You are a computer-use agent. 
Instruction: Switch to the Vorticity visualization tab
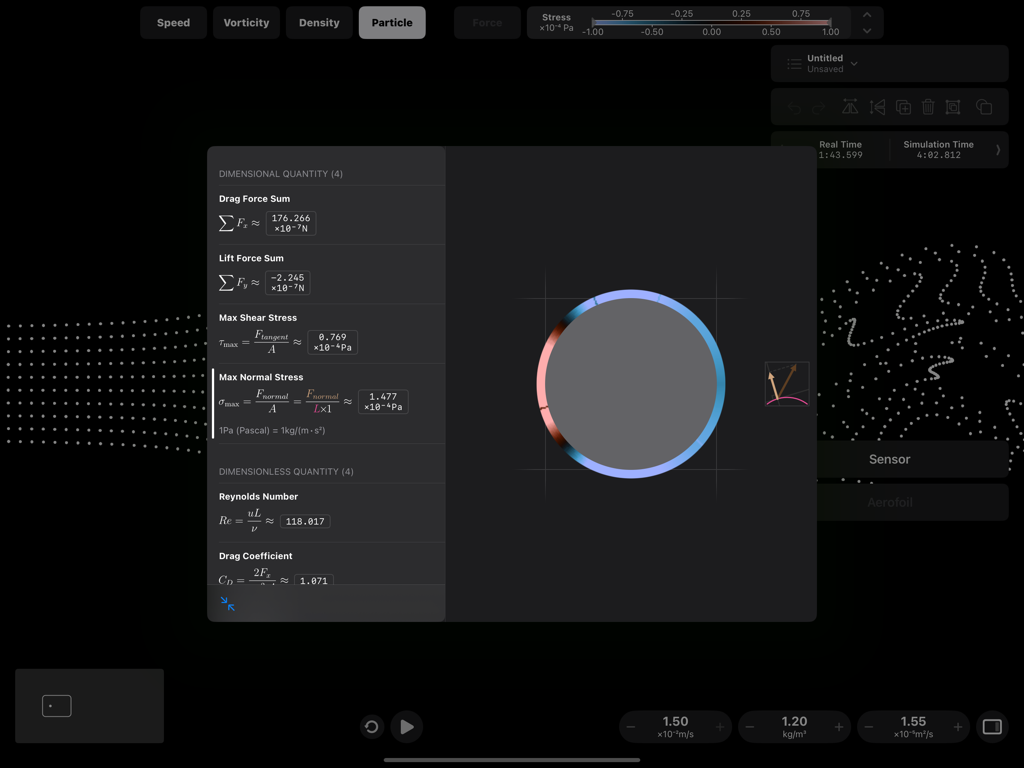[x=246, y=21]
